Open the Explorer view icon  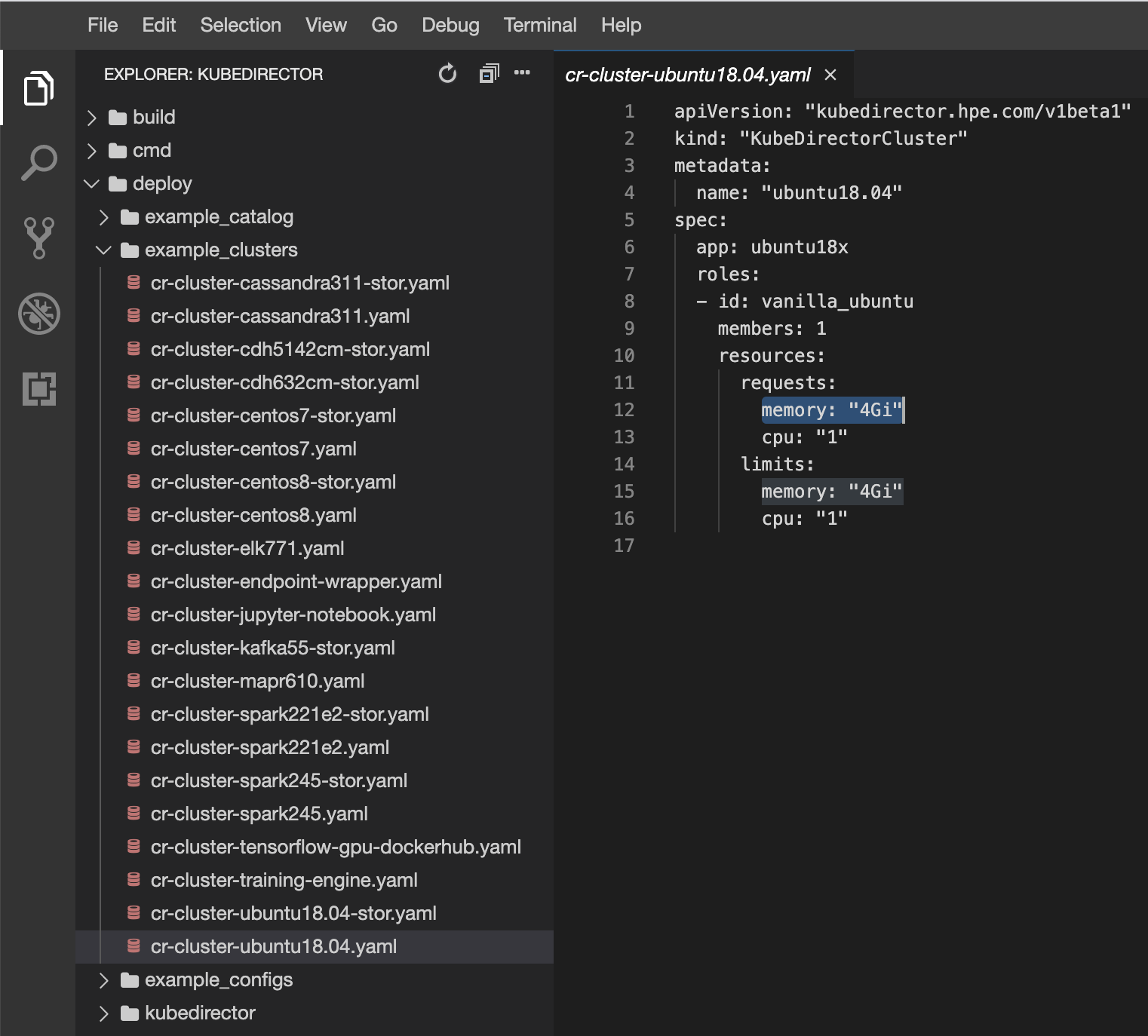click(x=38, y=88)
